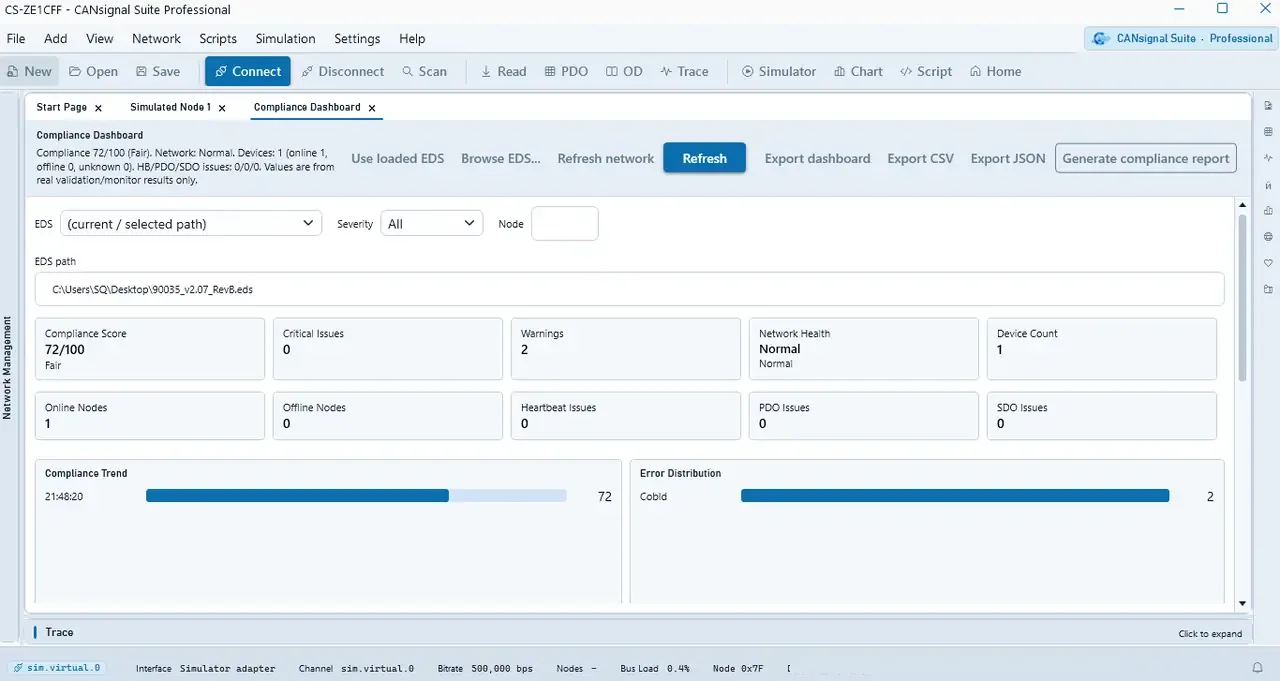Save the project with the Save toolbar button
Viewport: 1280px width, 681px height.
[x=158, y=71]
